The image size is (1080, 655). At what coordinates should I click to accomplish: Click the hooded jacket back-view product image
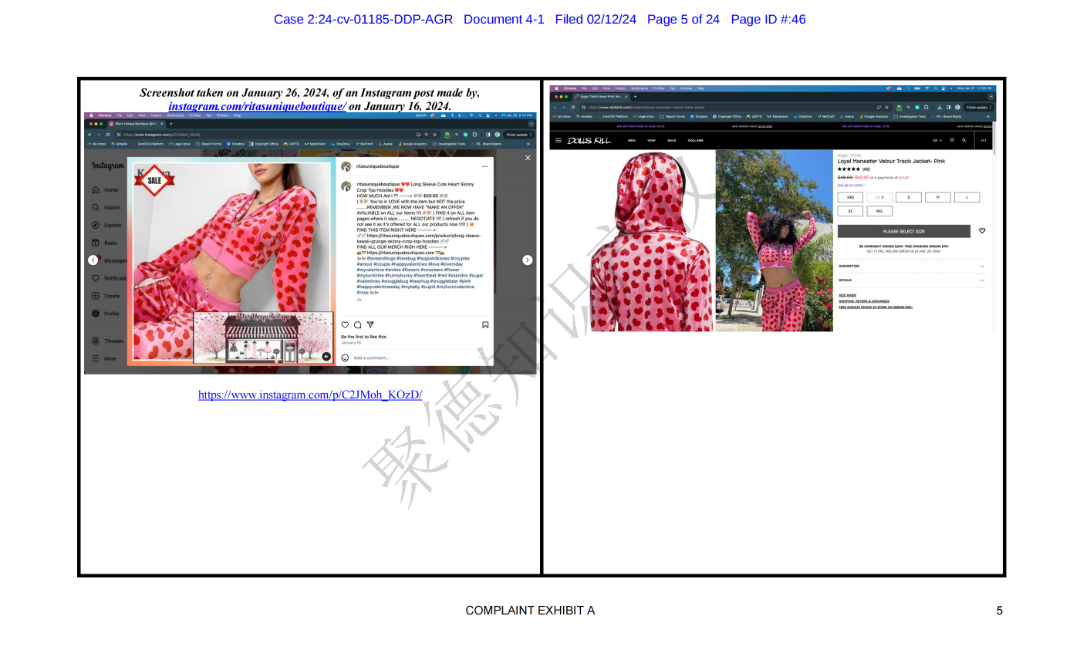(x=652, y=241)
